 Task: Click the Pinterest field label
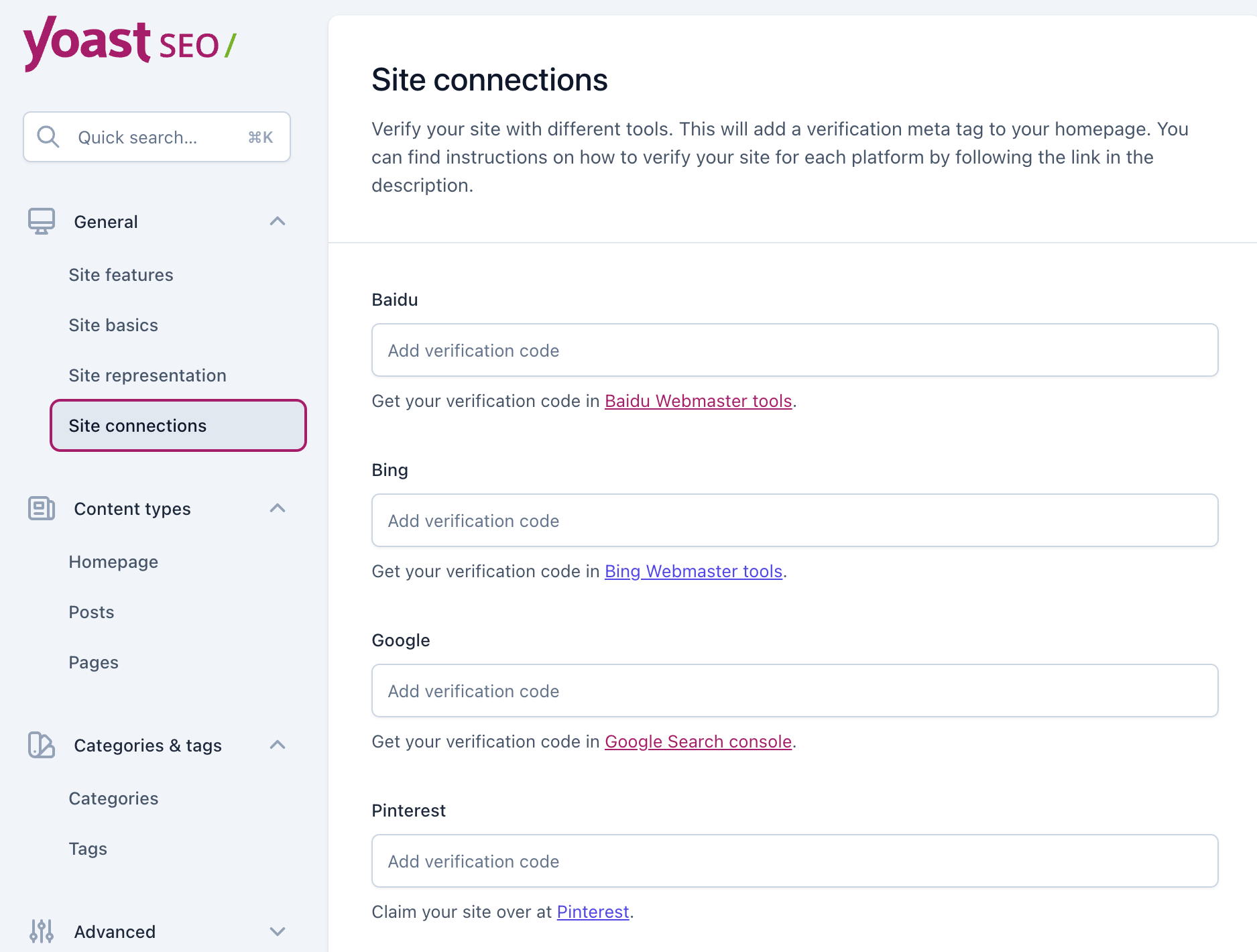point(408,811)
